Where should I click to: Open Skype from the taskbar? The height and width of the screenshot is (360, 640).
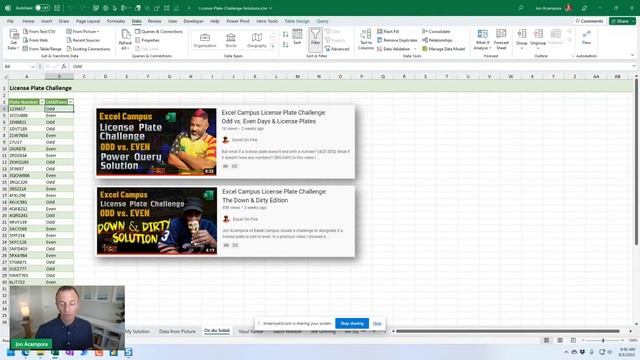coord(128,352)
